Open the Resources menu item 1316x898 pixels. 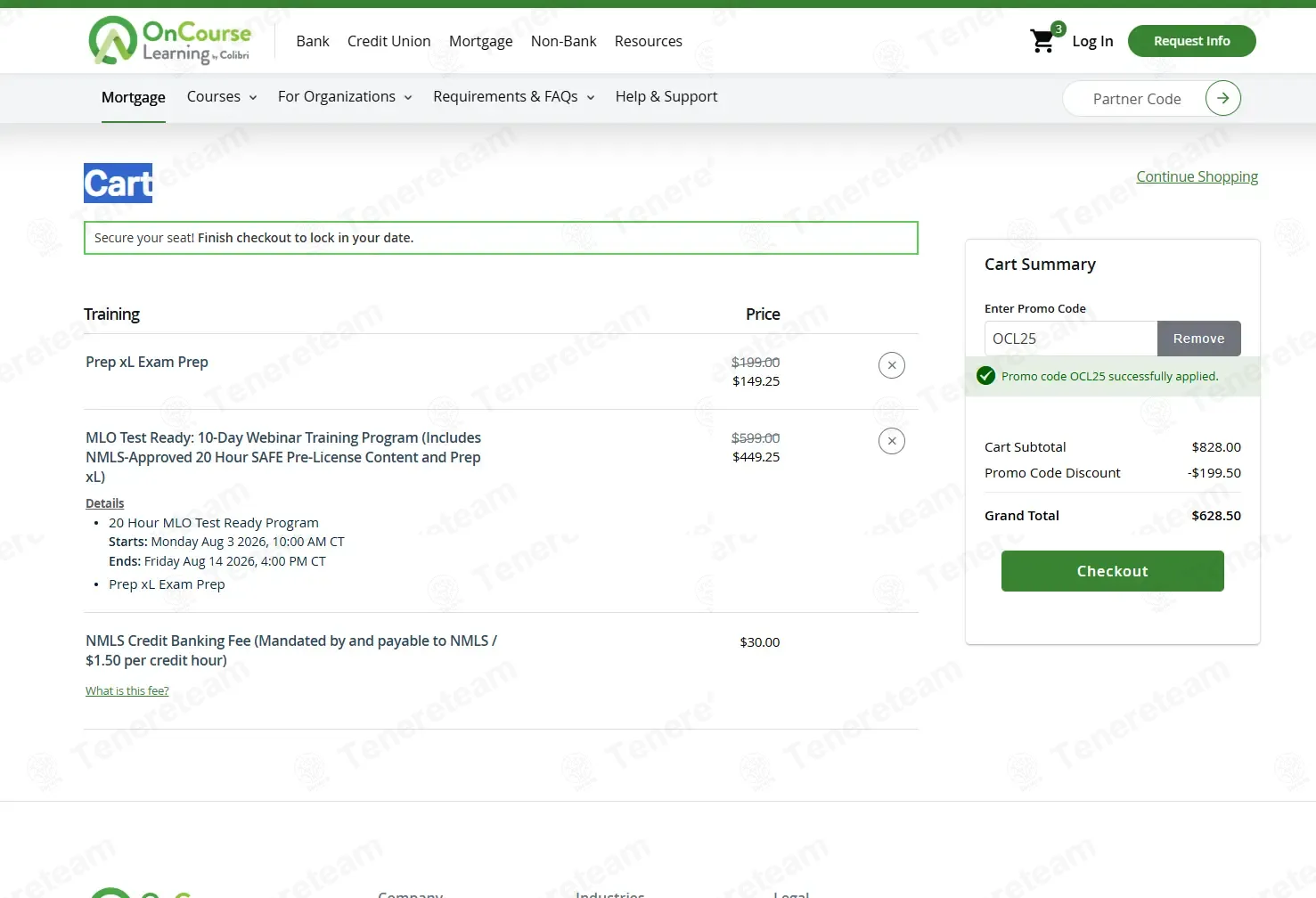(x=649, y=41)
